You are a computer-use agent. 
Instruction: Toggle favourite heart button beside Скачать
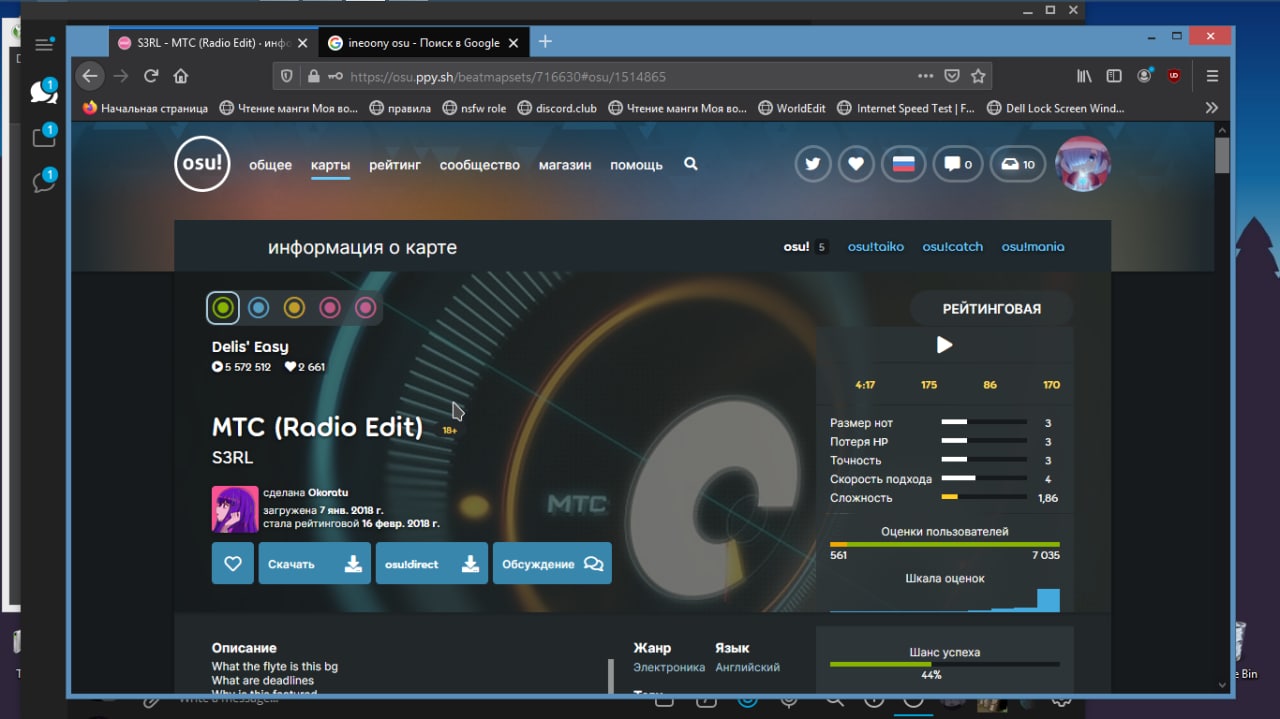(233, 563)
